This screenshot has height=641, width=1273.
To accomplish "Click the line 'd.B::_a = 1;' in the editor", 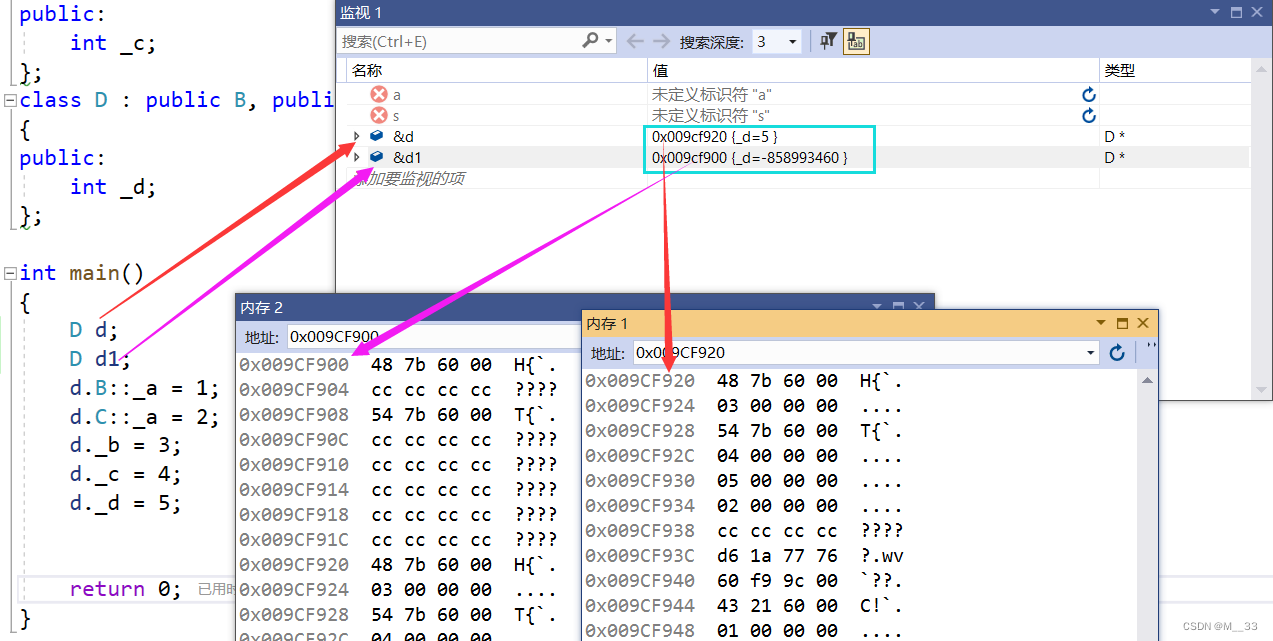I will coord(144,388).
